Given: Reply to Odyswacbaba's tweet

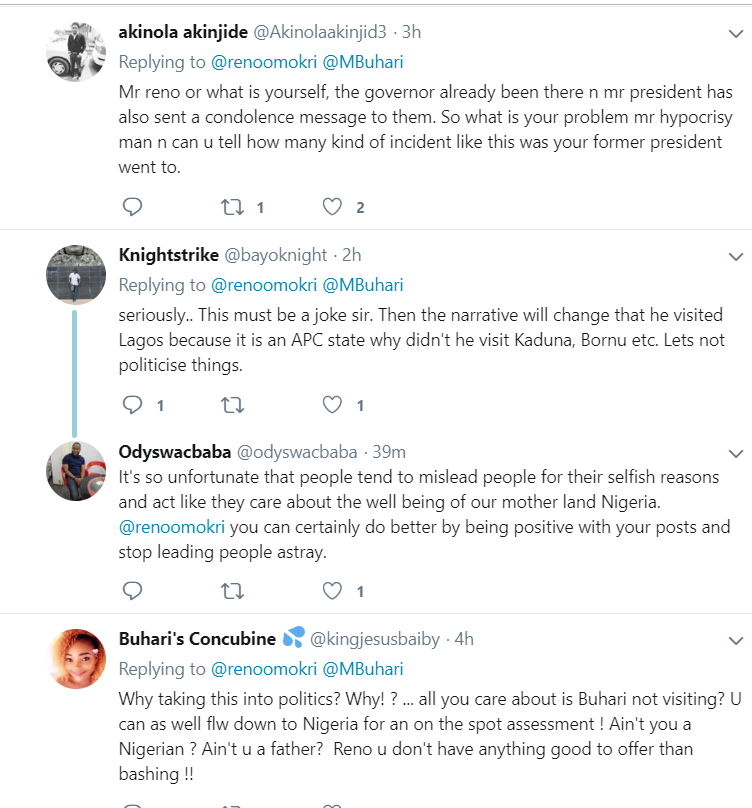Looking at the screenshot, I should tap(132, 589).
